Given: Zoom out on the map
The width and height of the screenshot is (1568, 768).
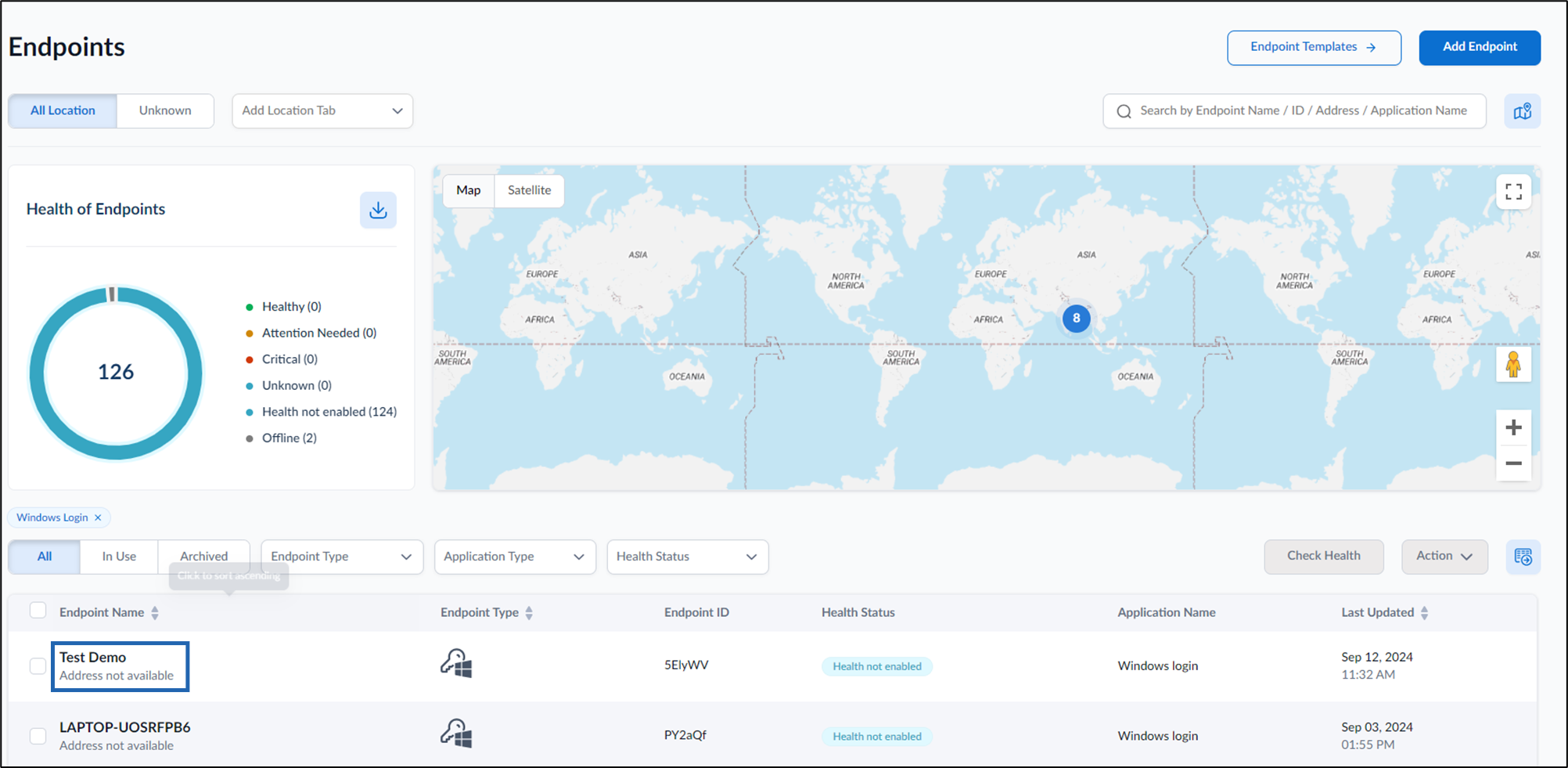Looking at the screenshot, I should pyautogui.click(x=1513, y=463).
